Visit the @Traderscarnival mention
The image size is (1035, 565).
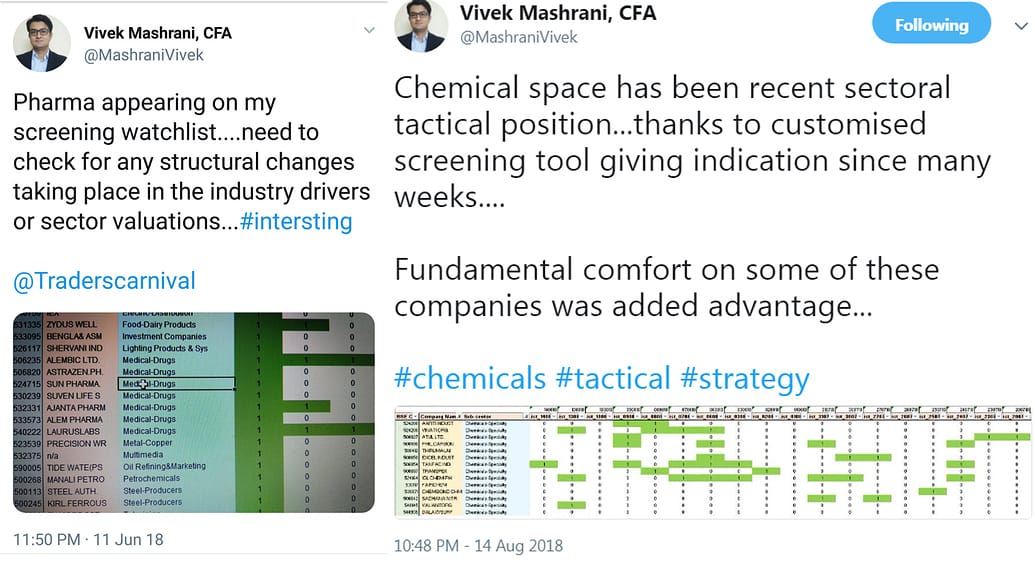click(x=104, y=281)
